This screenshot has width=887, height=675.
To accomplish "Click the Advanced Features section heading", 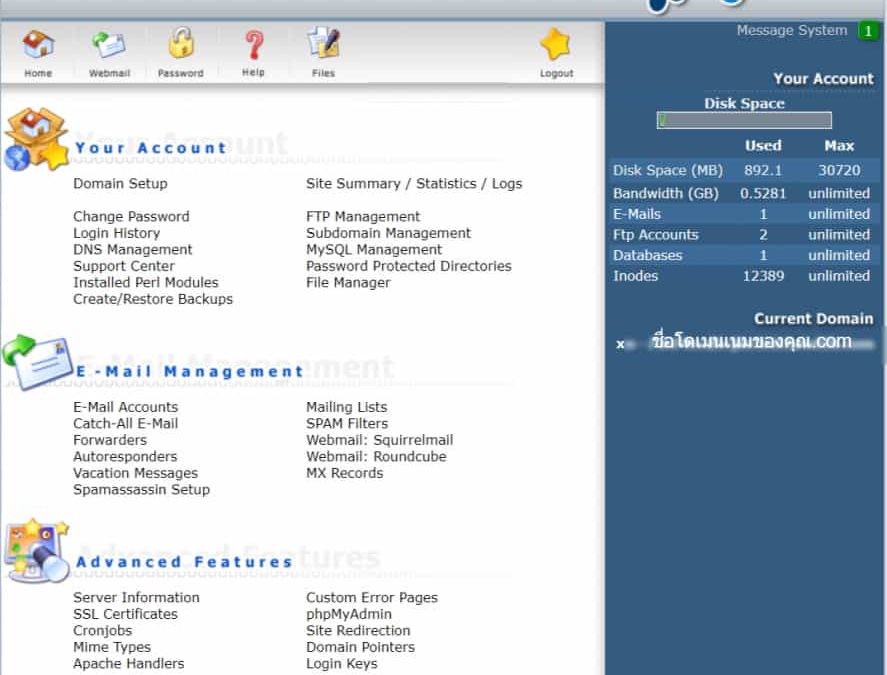I will 184,561.
